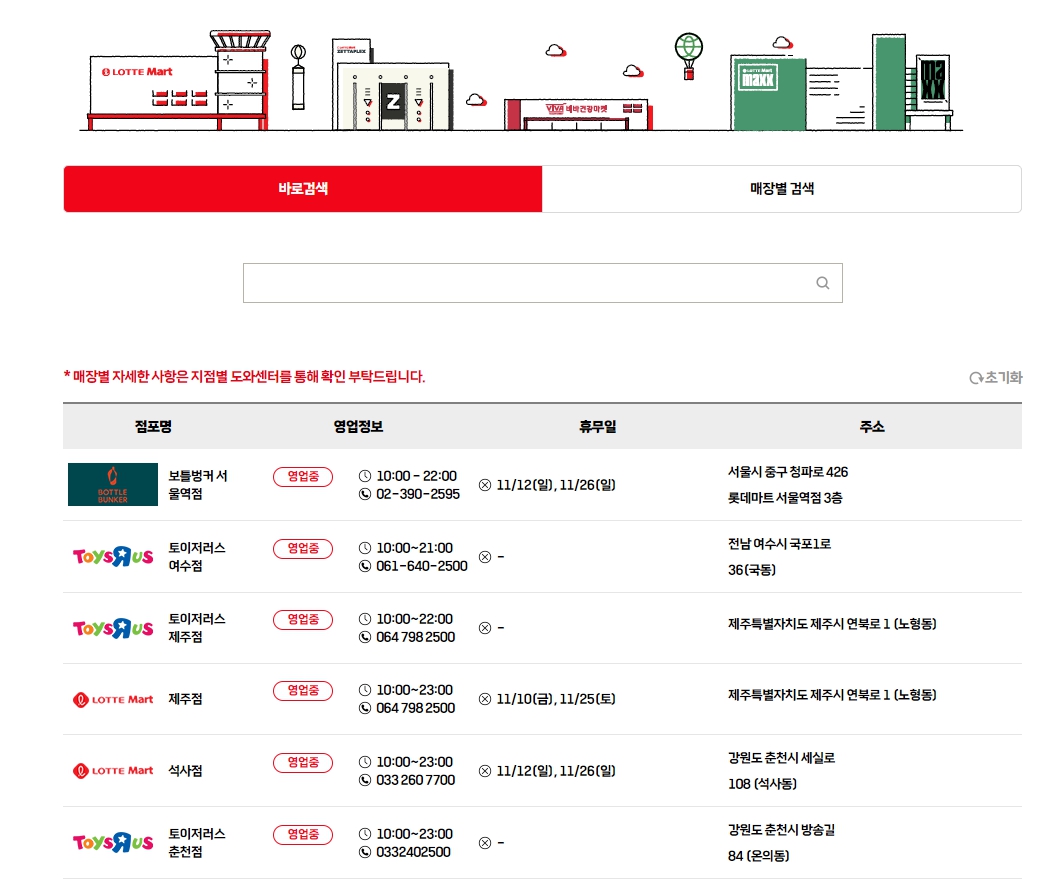Click clock icon in 롯데마트 제주점 row

point(364,690)
